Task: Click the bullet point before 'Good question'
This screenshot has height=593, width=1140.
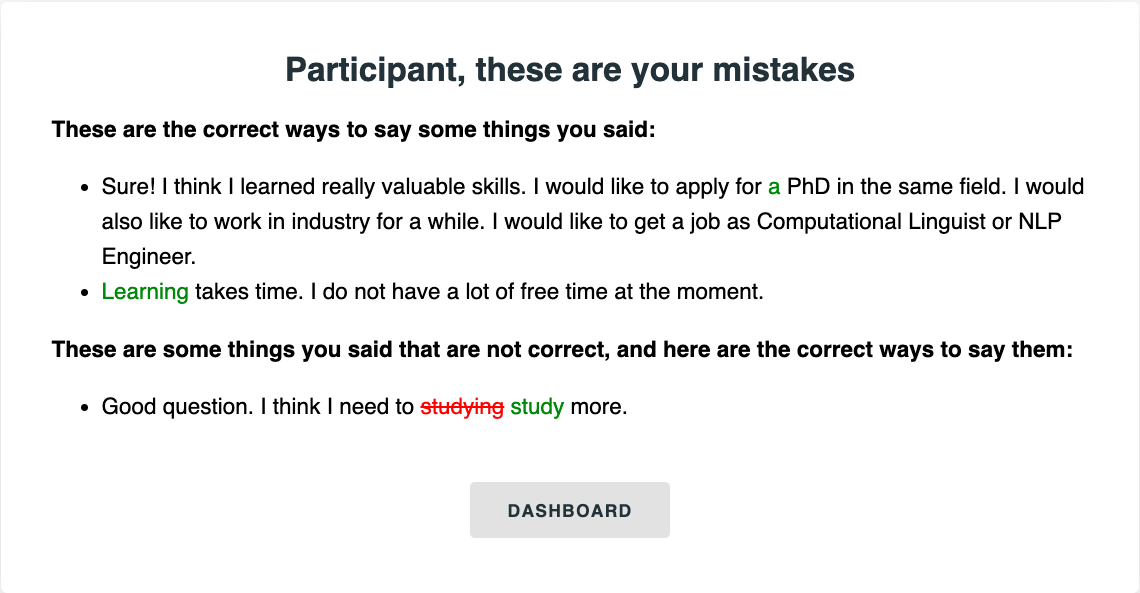Action: pos(84,408)
